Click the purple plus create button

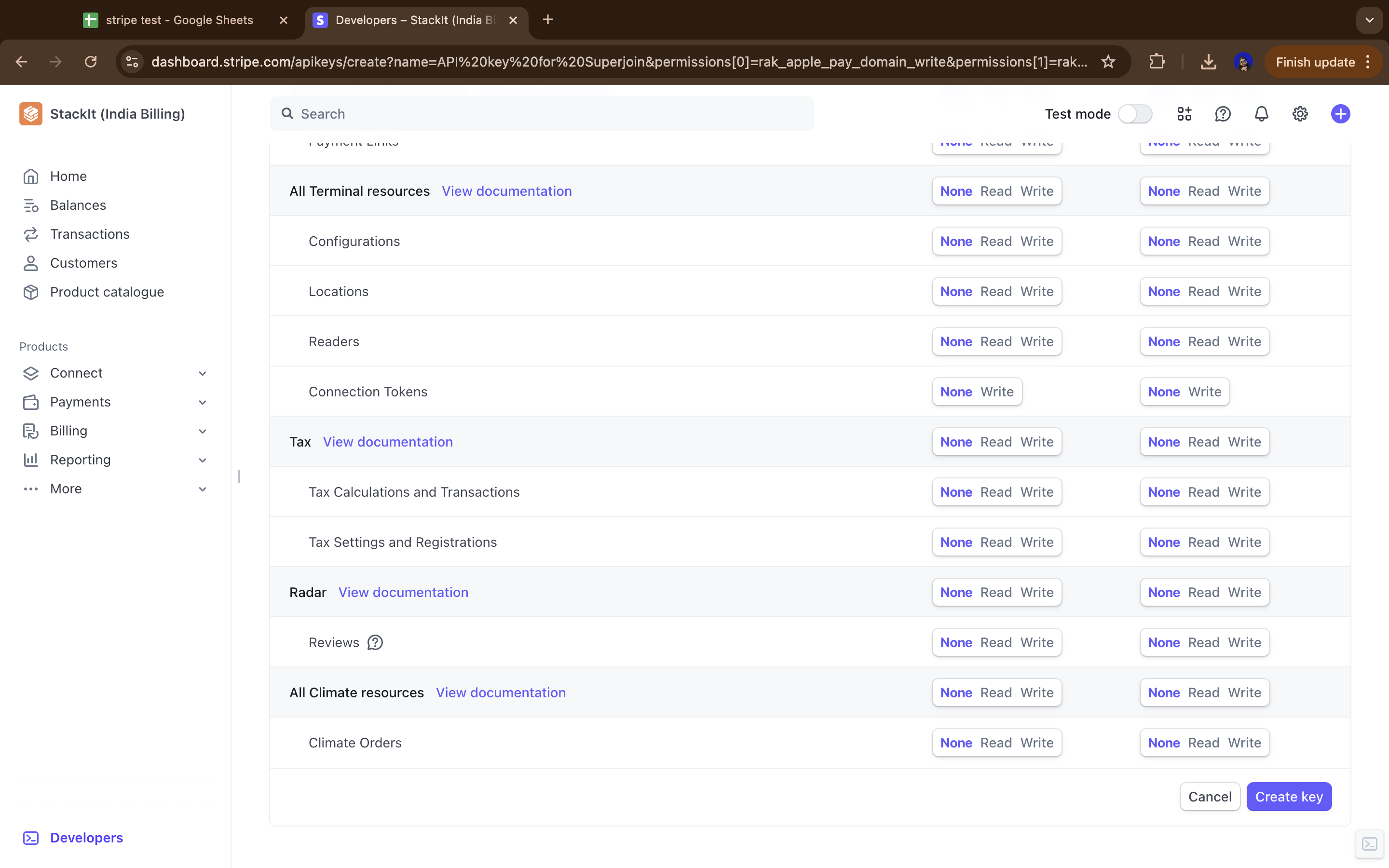1340,114
